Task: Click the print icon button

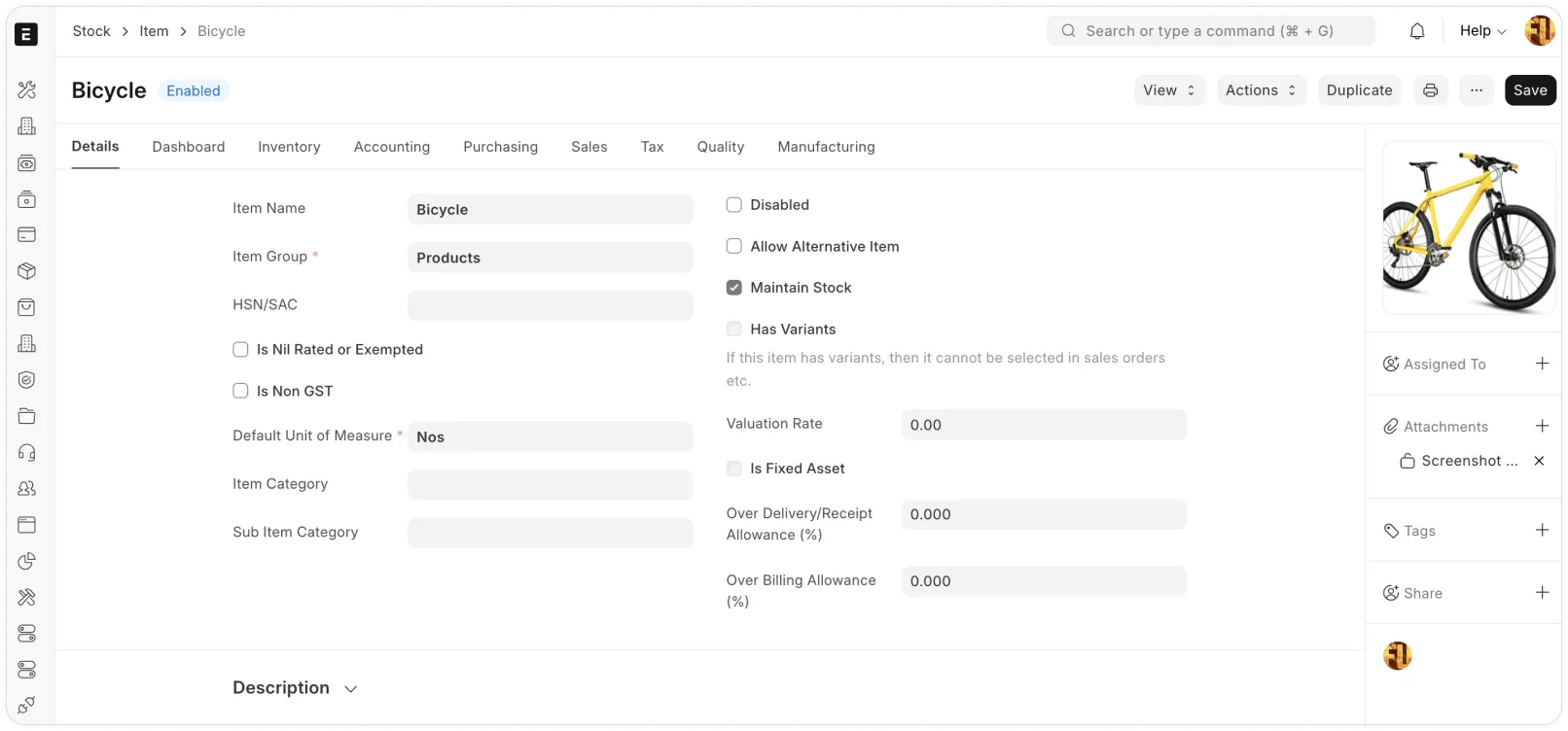Action: tap(1430, 90)
